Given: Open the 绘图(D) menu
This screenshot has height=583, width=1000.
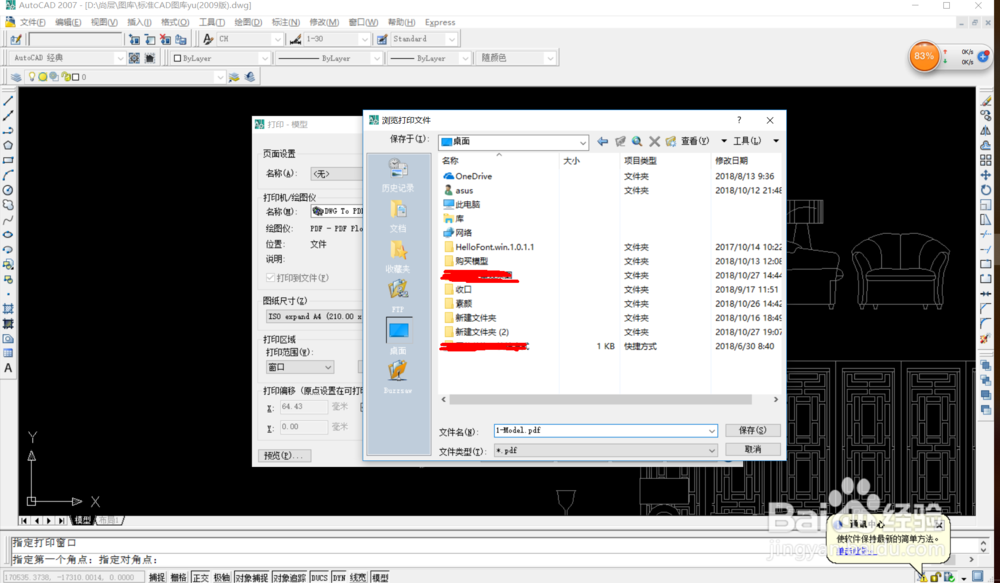Looking at the screenshot, I should point(249,22).
